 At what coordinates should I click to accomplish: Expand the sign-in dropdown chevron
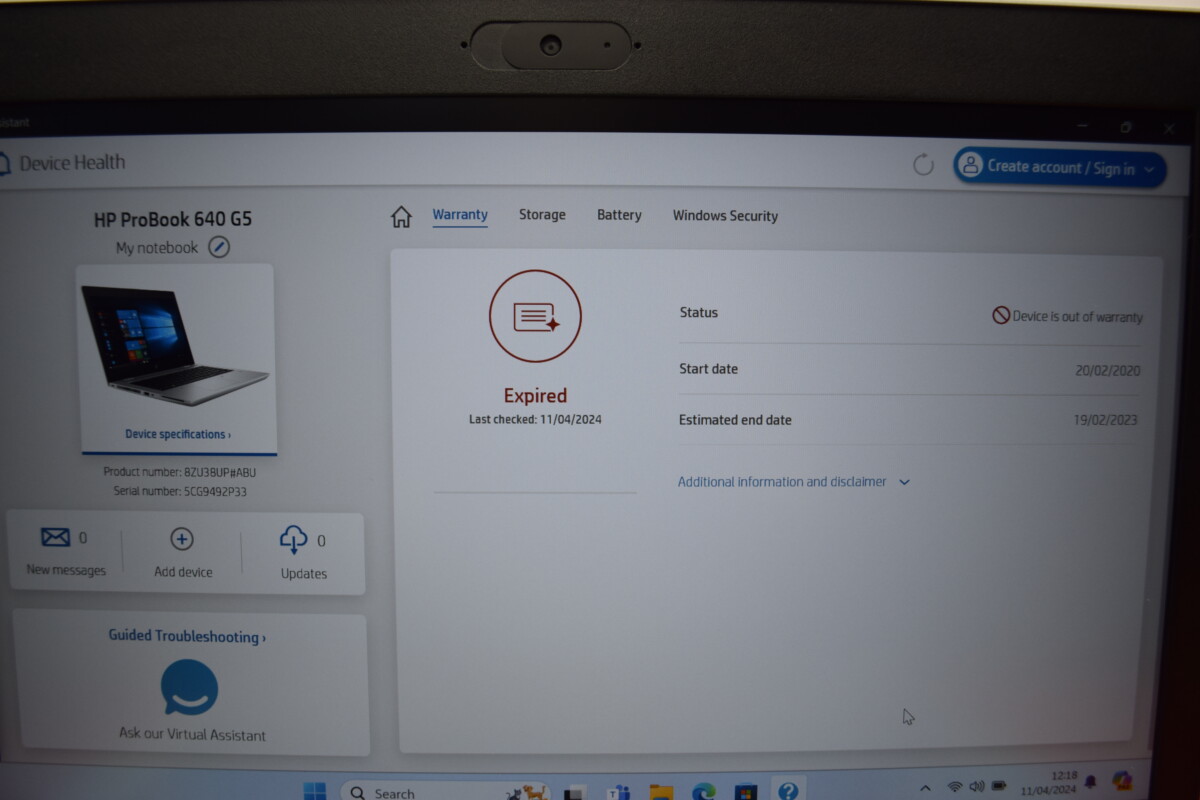coord(1149,170)
